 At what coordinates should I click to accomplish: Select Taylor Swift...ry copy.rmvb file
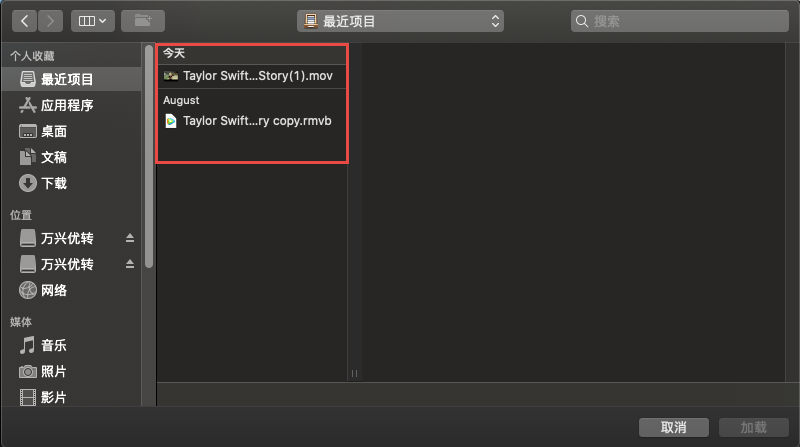252,121
